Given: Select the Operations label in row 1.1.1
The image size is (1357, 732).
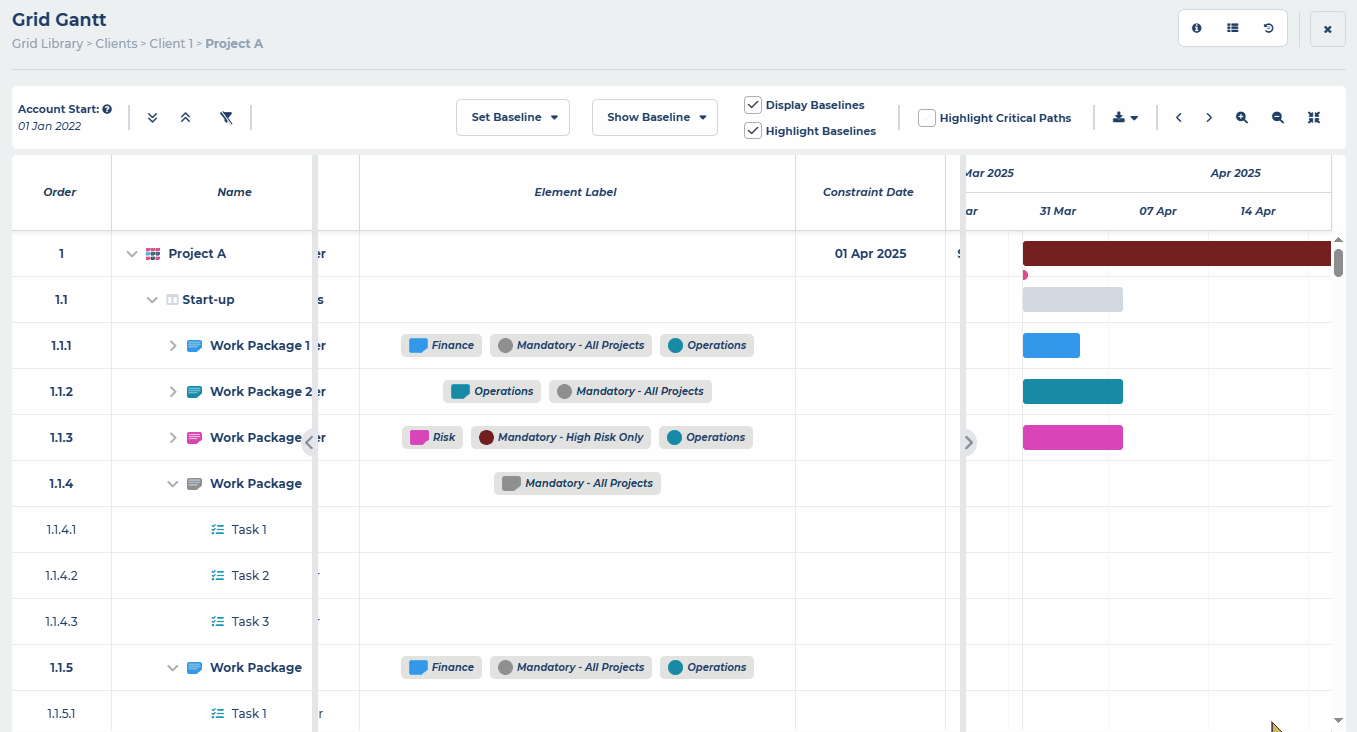Looking at the screenshot, I should [706, 346].
